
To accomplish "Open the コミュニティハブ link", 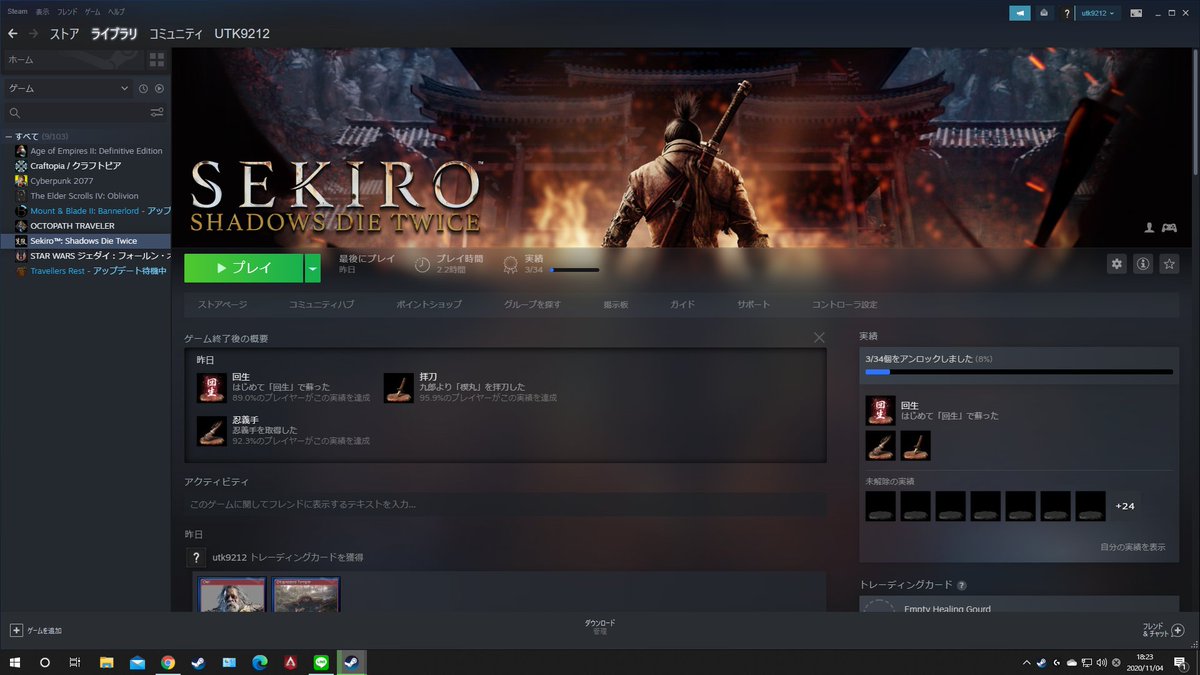I will point(321,304).
